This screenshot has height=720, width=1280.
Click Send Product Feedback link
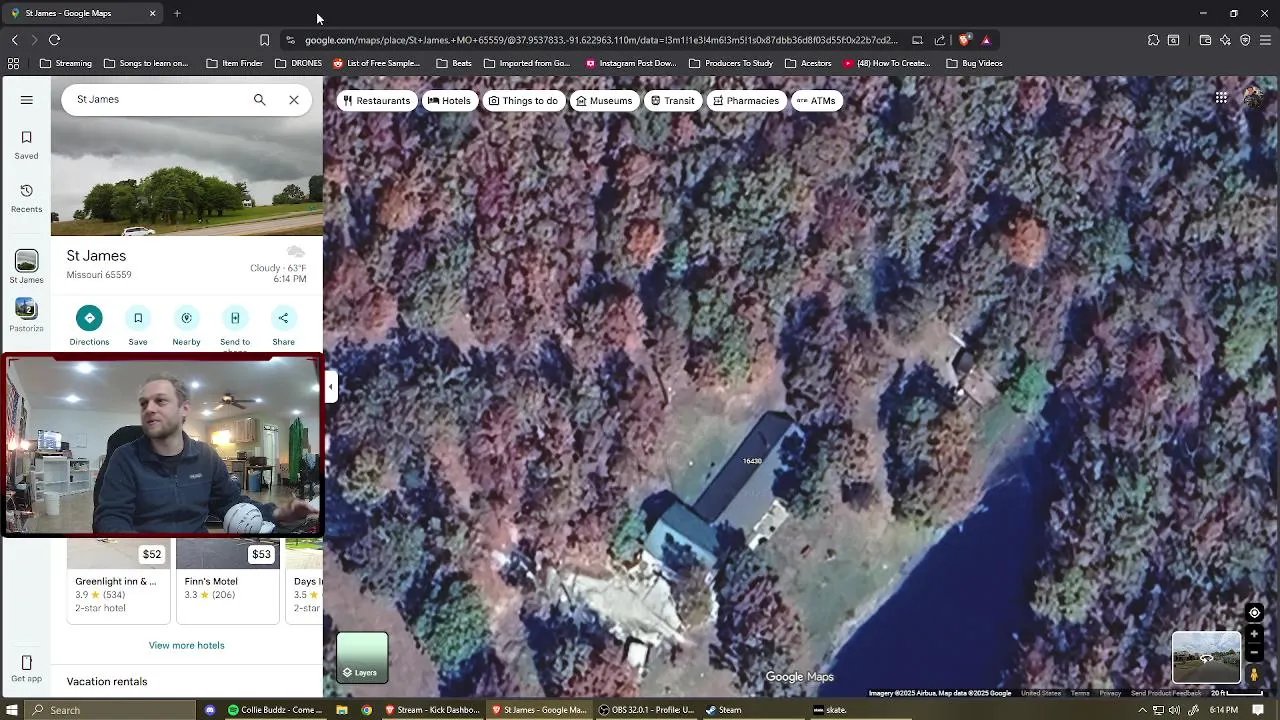(1166, 693)
